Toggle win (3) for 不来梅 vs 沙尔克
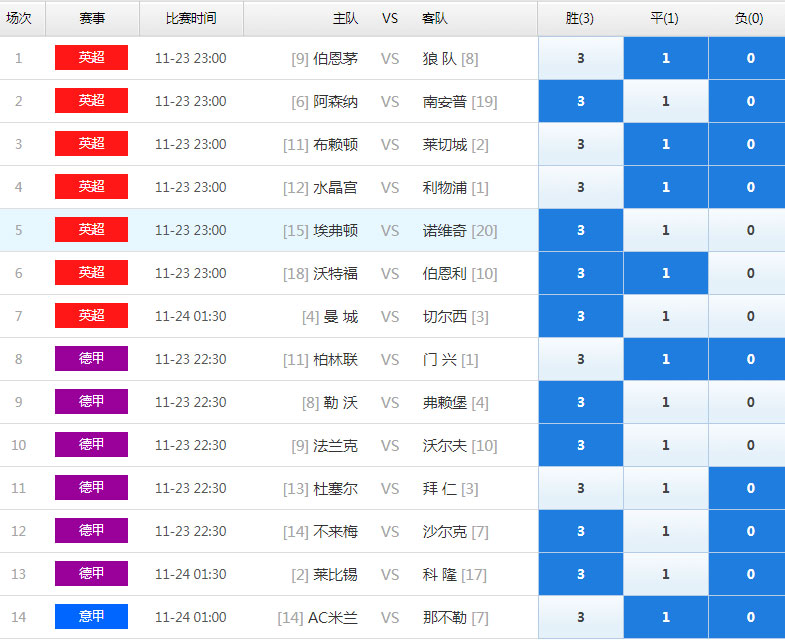 581,532
